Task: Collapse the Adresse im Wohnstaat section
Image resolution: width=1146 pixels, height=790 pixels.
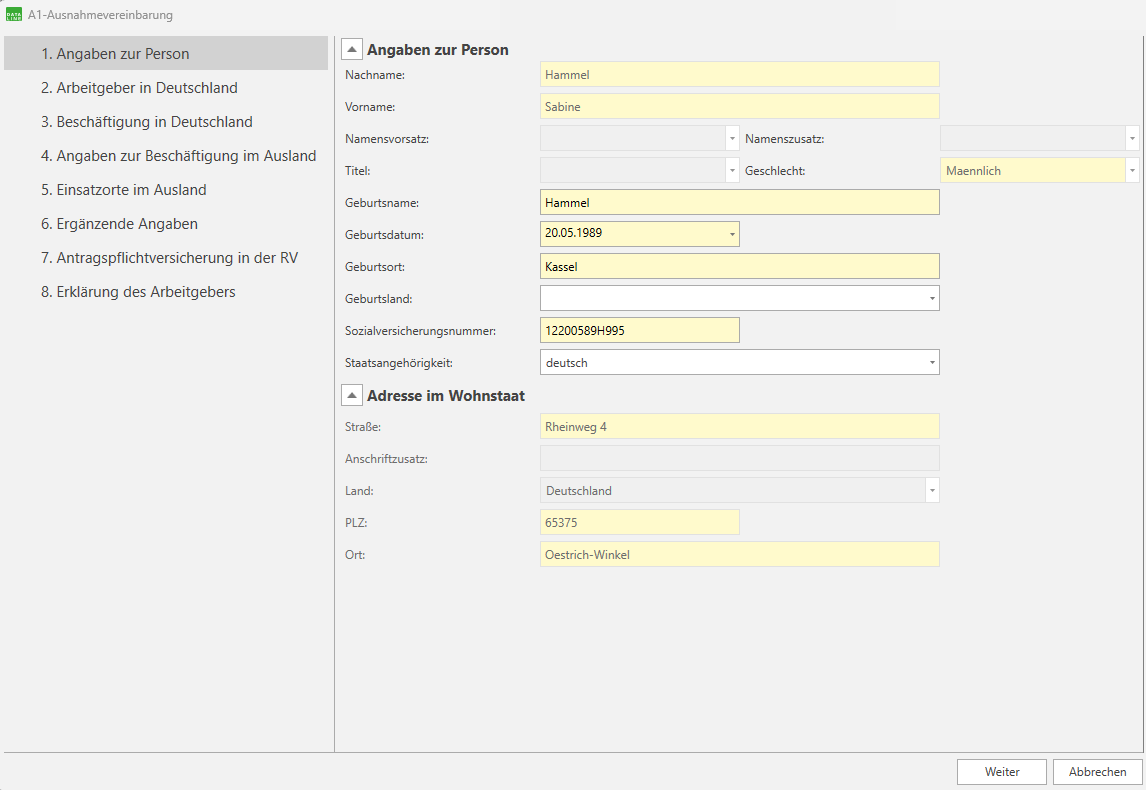Action: click(352, 396)
